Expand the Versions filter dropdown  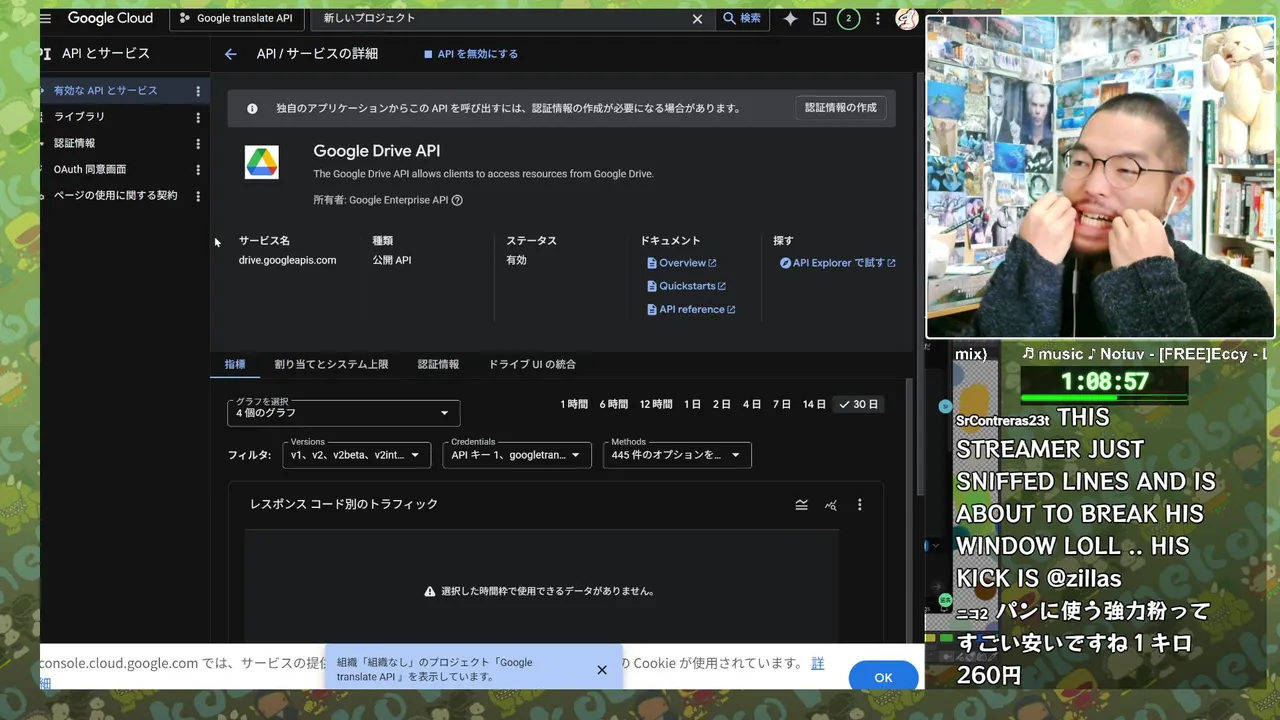pos(357,455)
